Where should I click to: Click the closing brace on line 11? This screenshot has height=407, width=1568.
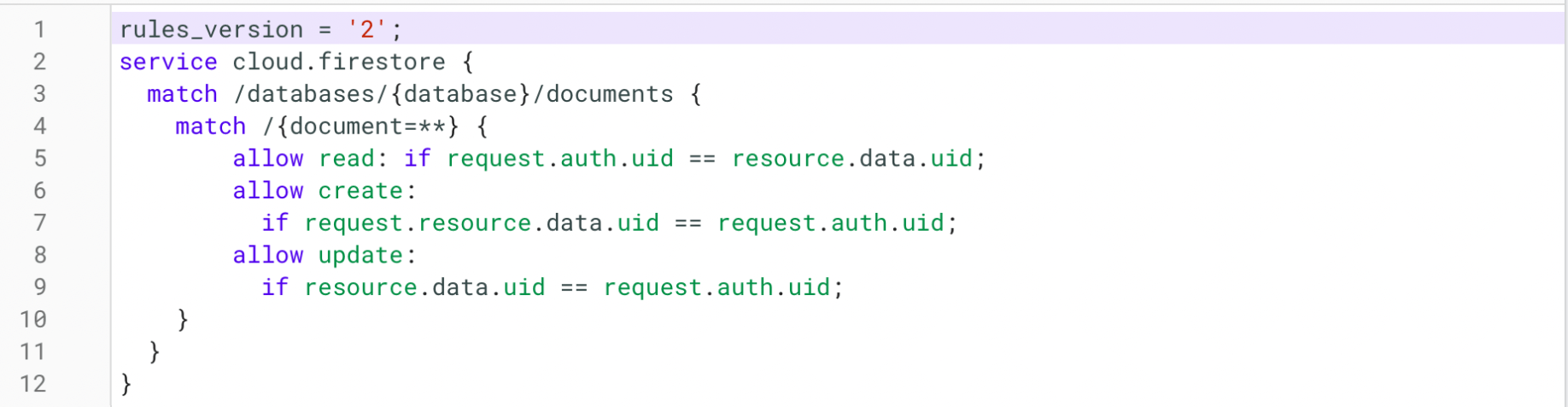(155, 351)
